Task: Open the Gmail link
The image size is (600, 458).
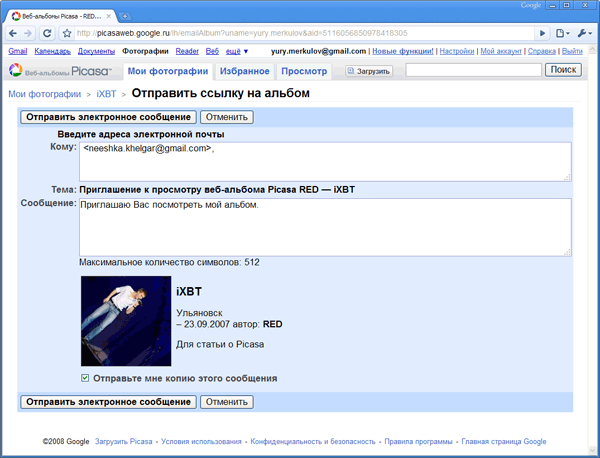Action: (x=18, y=51)
